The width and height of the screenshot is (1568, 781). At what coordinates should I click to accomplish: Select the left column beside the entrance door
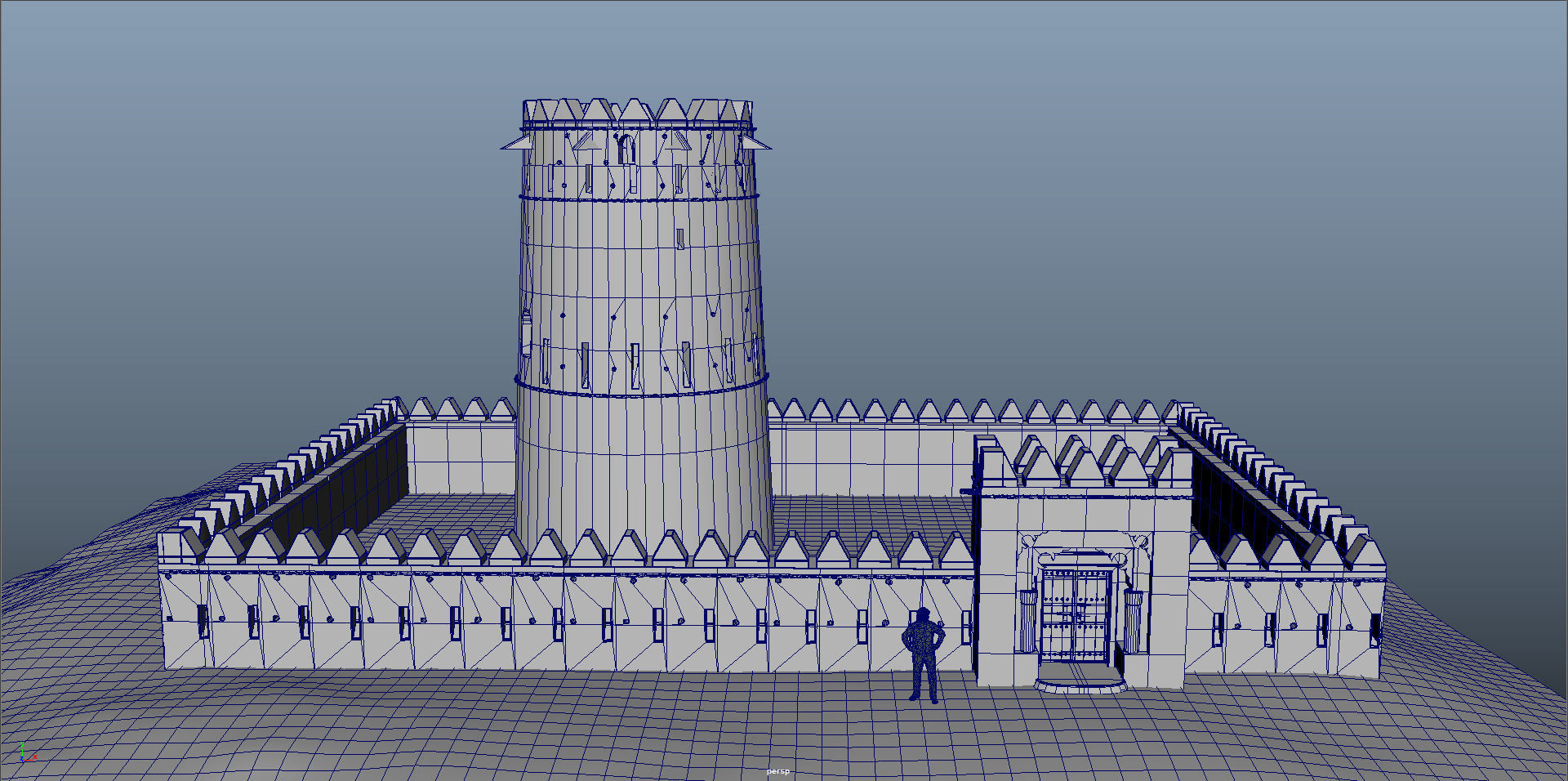click(x=1027, y=622)
